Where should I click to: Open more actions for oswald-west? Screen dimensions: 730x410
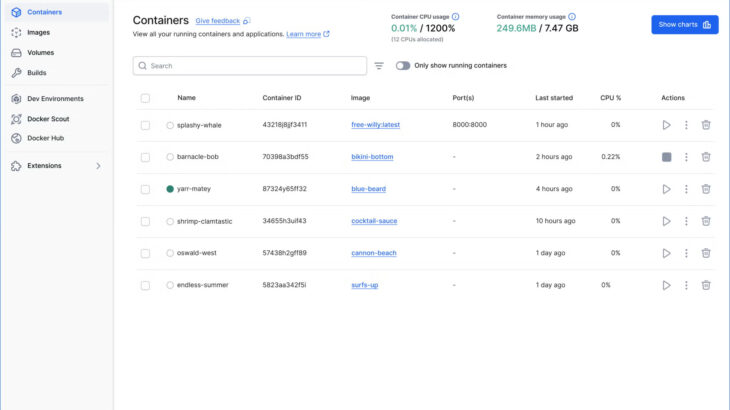click(686, 254)
